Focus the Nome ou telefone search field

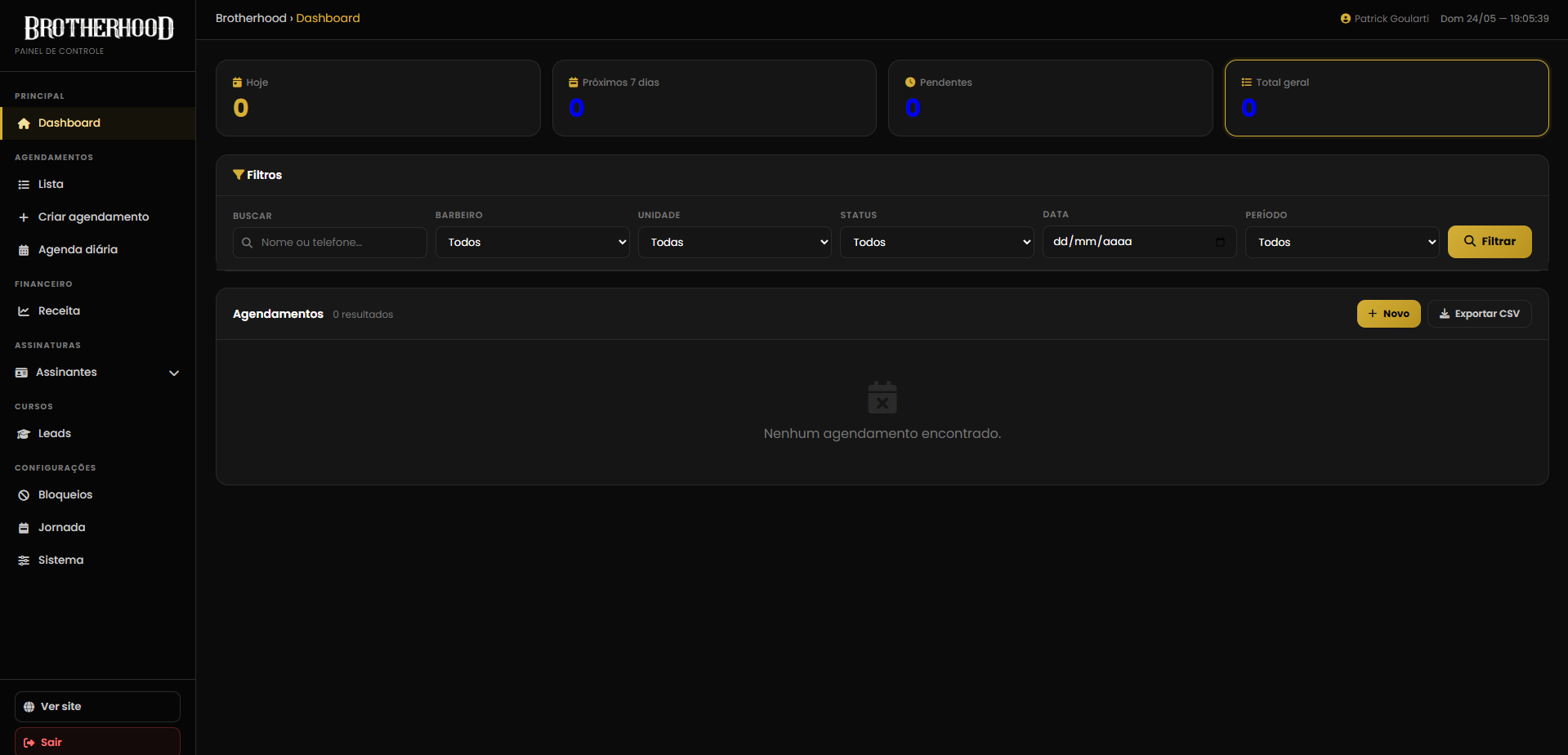[329, 243]
